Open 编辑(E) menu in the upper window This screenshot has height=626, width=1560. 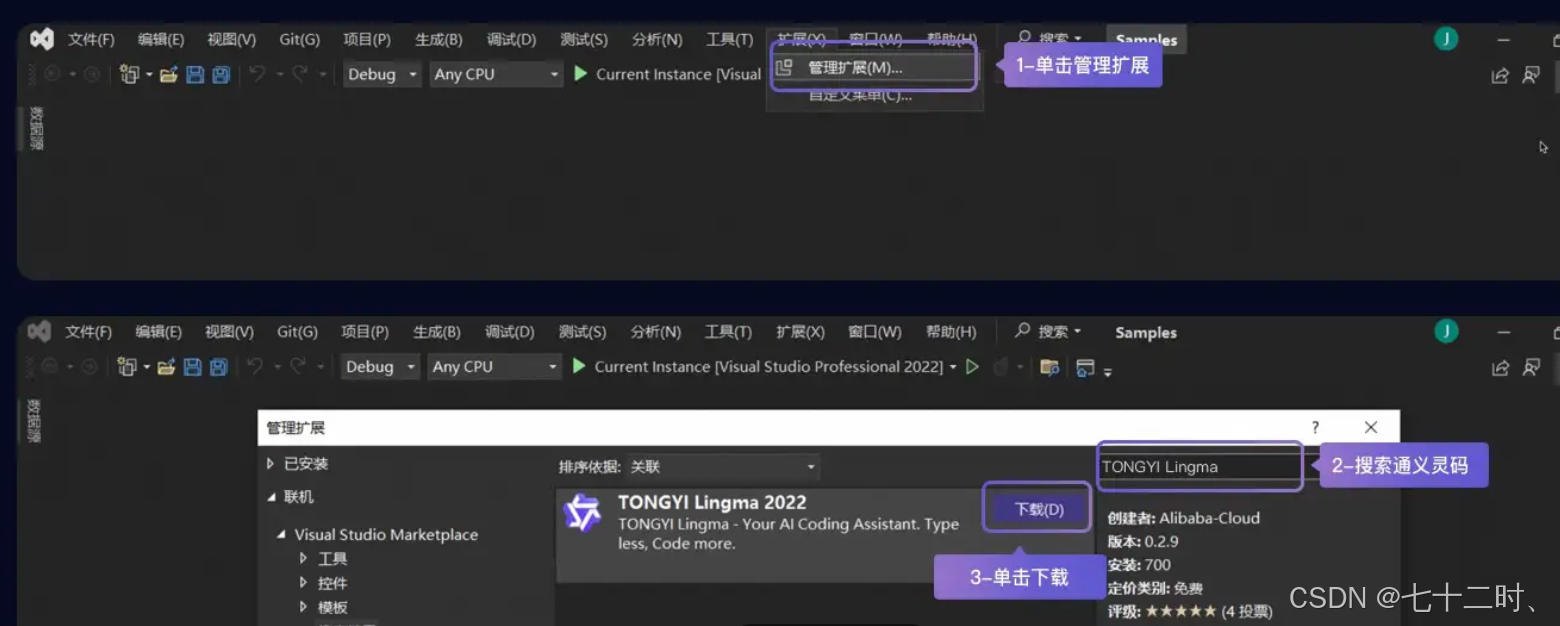161,39
